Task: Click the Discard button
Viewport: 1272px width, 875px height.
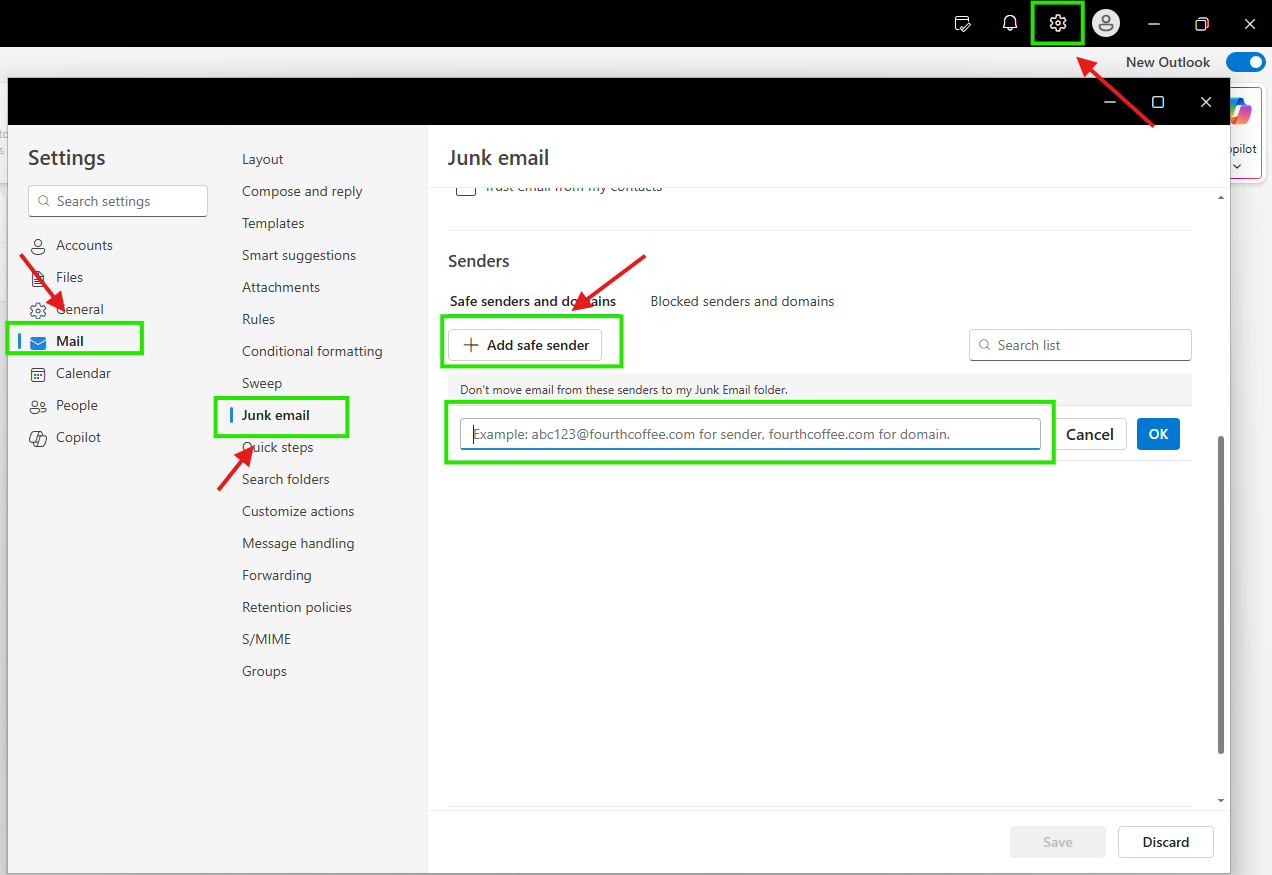Action: 1166,842
